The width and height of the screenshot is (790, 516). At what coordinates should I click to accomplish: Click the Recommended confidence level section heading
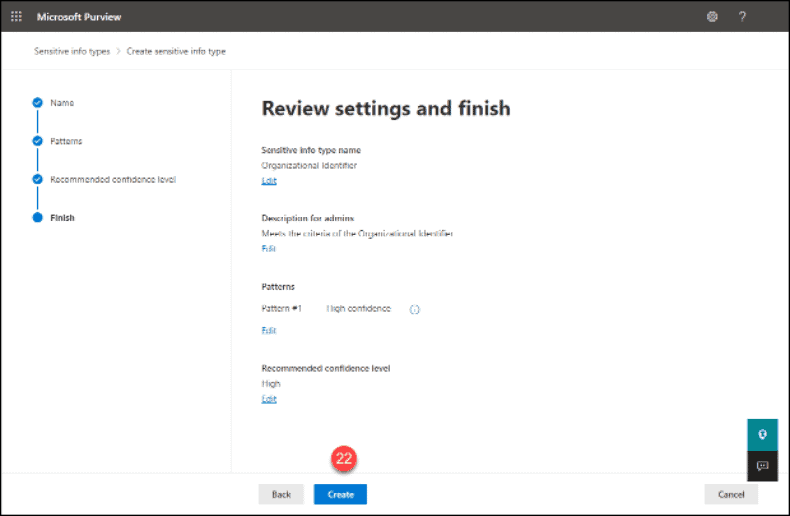click(x=325, y=368)
